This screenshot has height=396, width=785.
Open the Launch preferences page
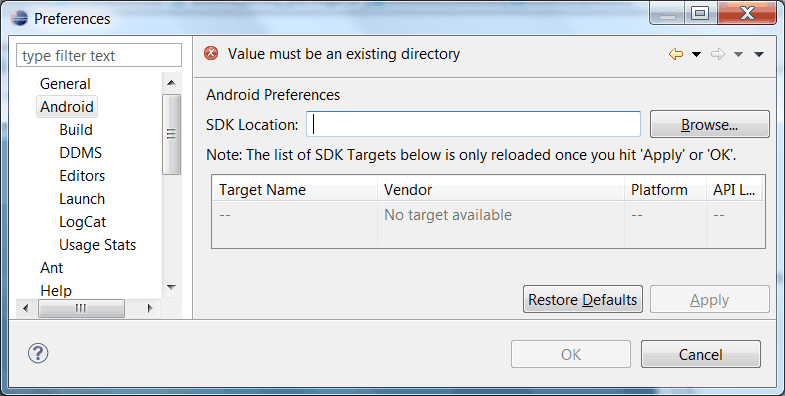click(x=82, y=199)
